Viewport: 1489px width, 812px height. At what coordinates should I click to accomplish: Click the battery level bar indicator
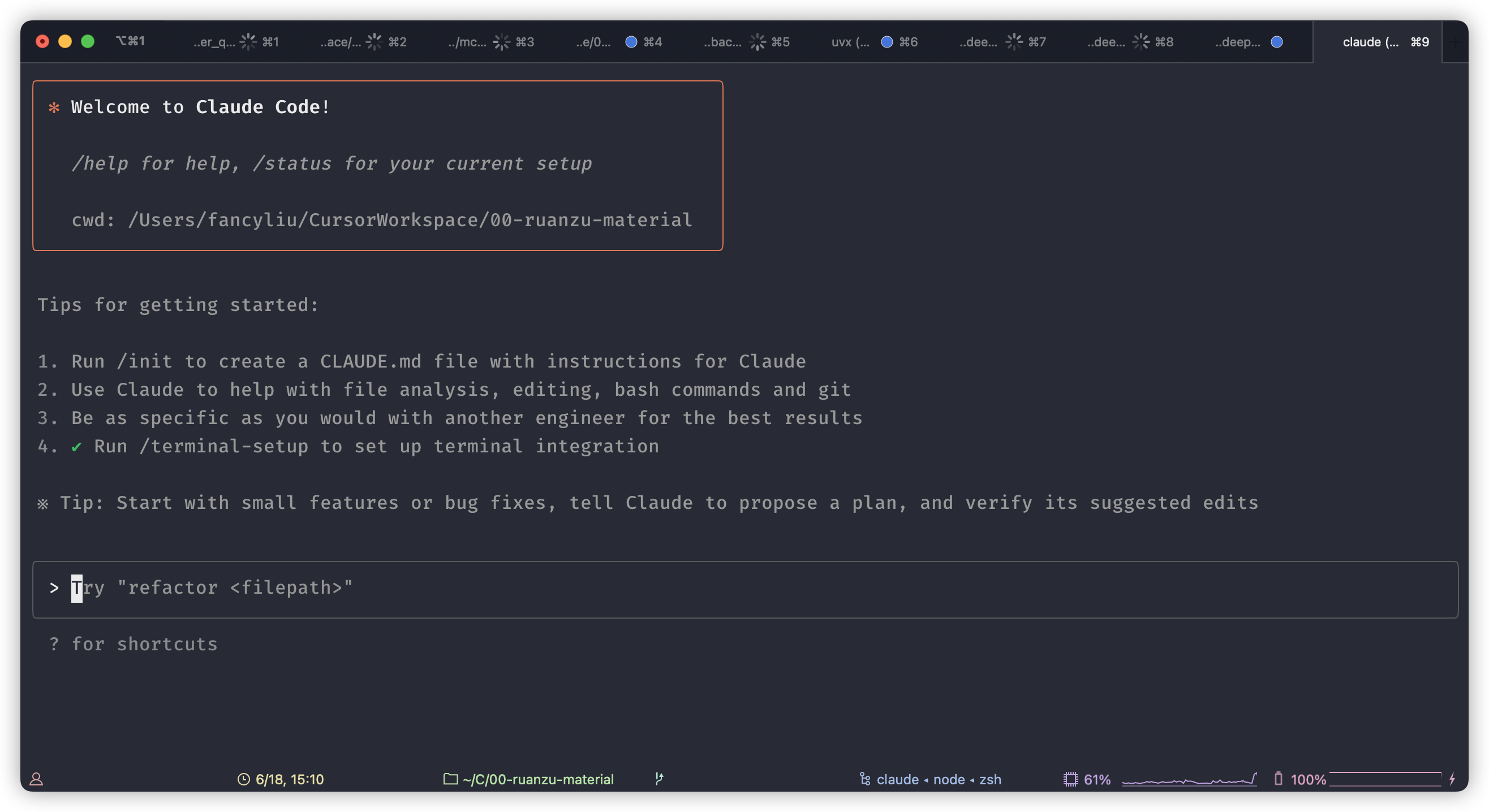pos(1385,779)
